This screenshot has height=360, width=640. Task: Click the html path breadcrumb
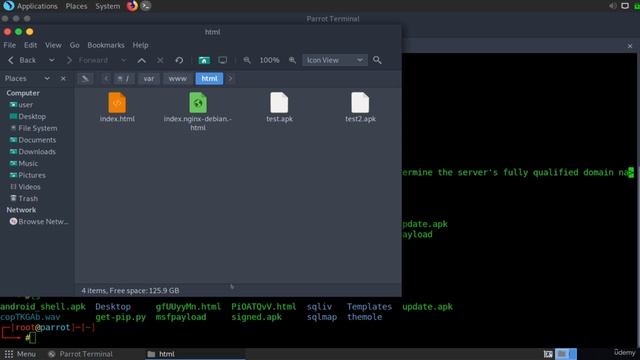(209, 78)
